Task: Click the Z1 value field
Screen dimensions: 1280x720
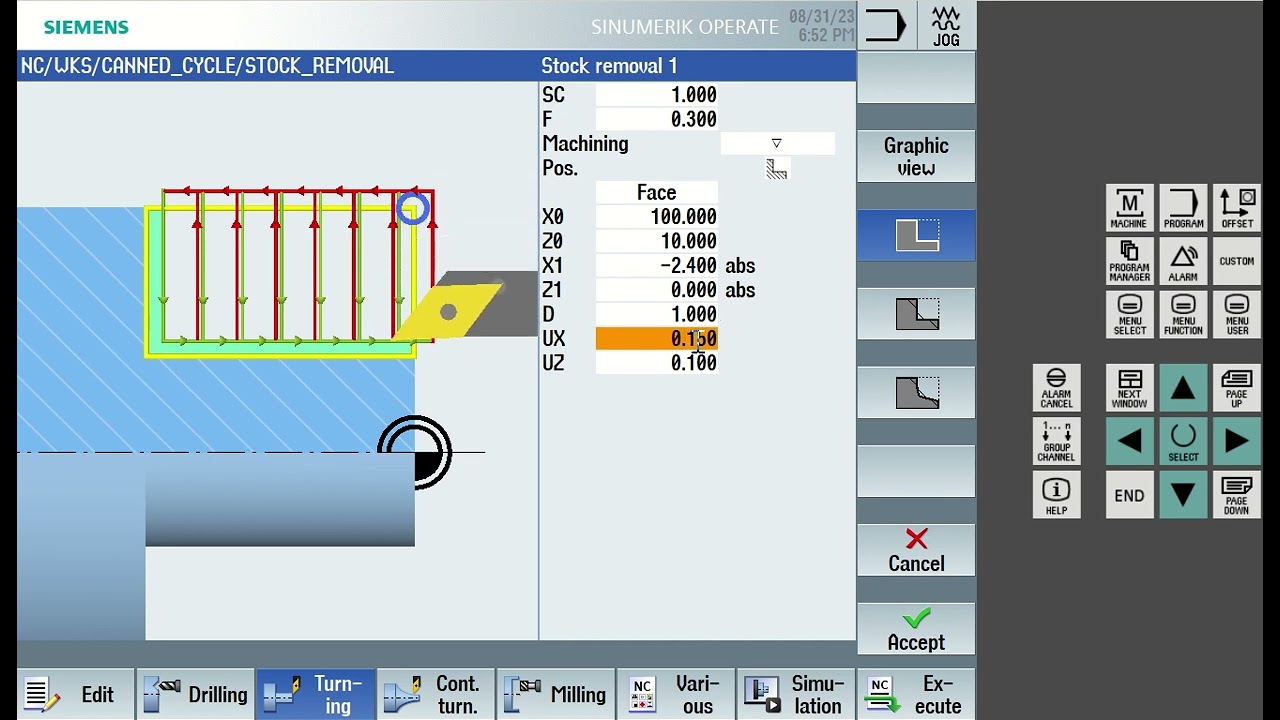Action: [657, 290]
